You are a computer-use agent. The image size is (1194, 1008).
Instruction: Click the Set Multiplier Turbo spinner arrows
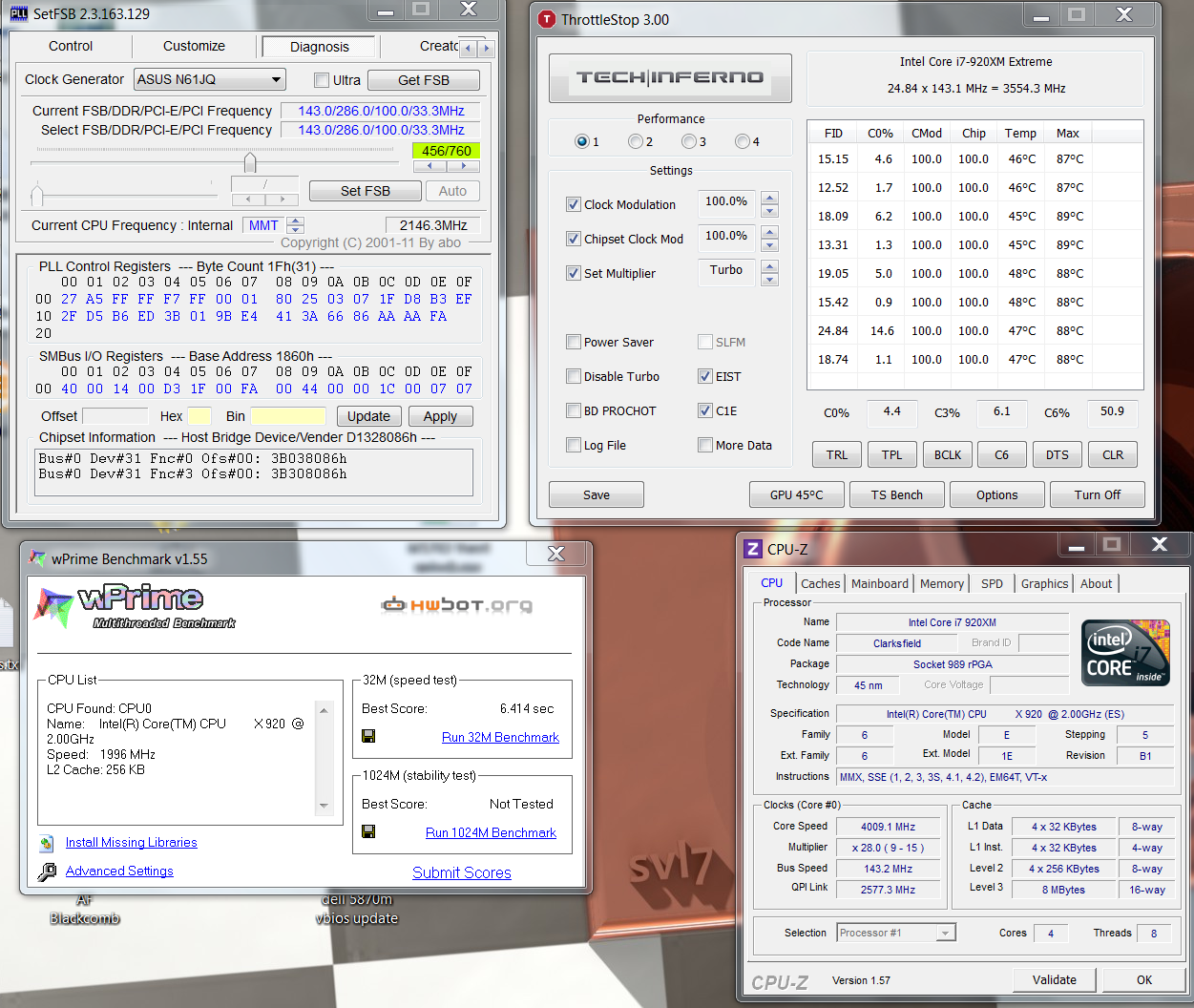[x=770, y=273]
